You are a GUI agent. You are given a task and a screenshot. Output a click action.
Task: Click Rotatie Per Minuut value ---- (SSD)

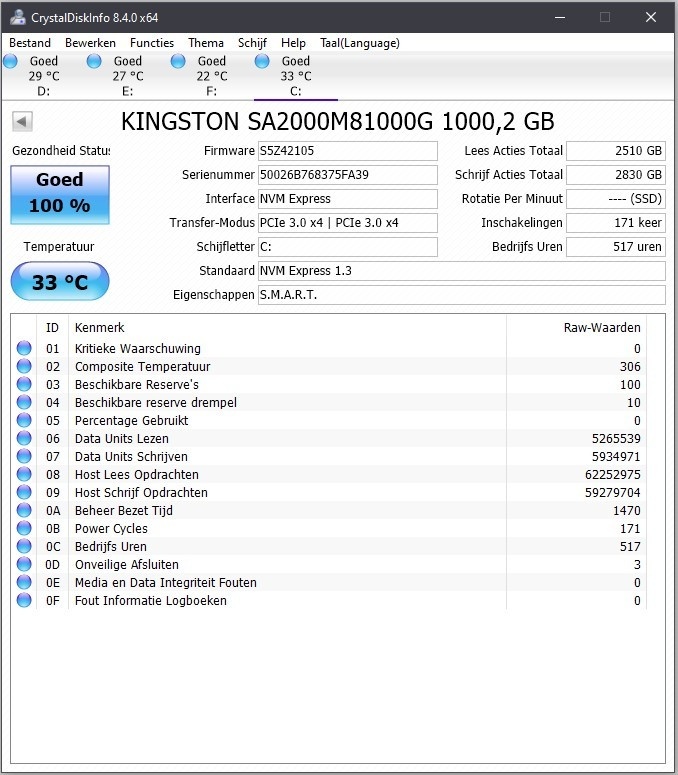click(616, 199)
